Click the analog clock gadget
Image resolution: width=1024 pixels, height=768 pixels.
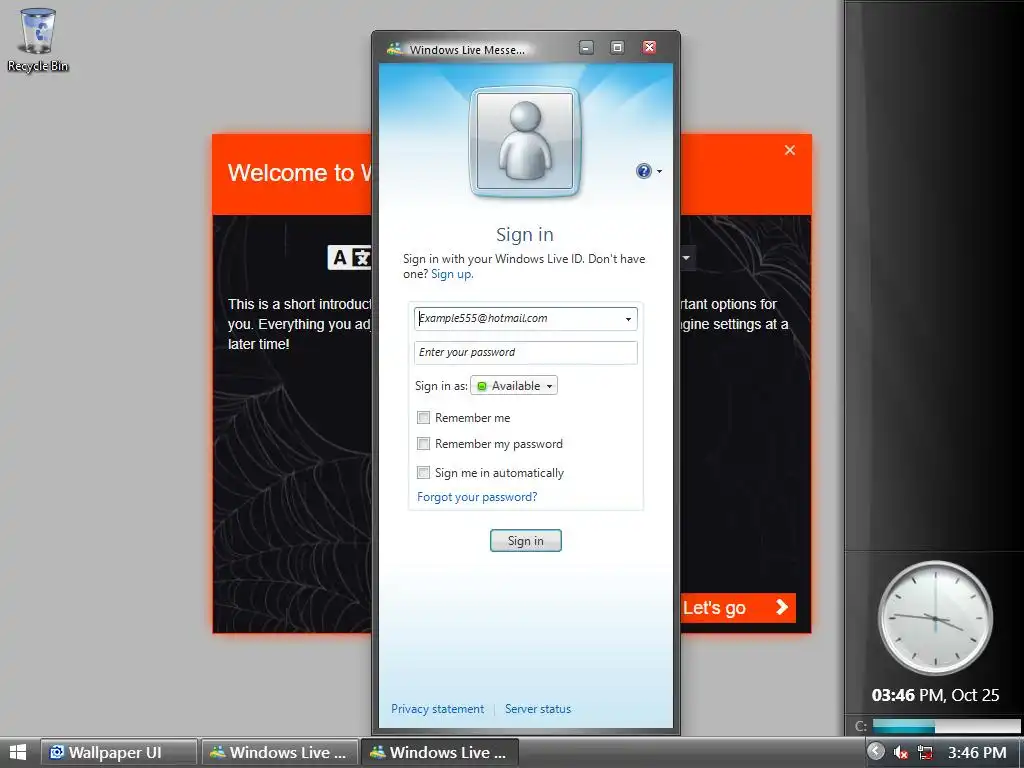[935, 618]
